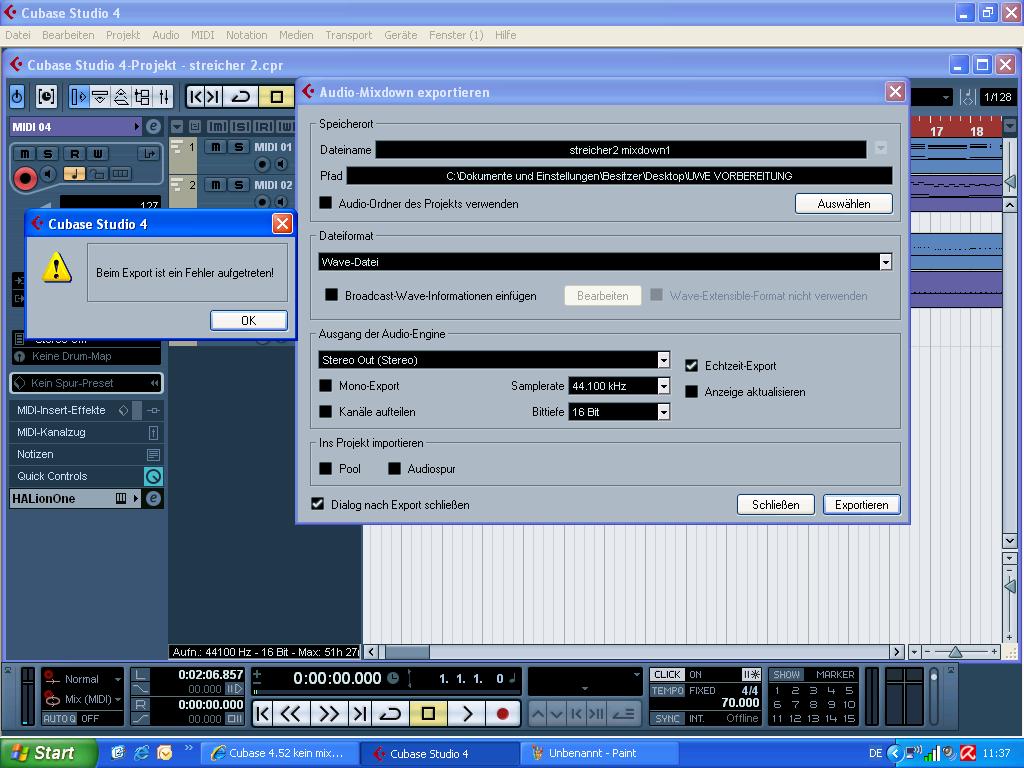Mute the MIDI 02 track
1024x768 pixels.
click(x=216, y=185)
